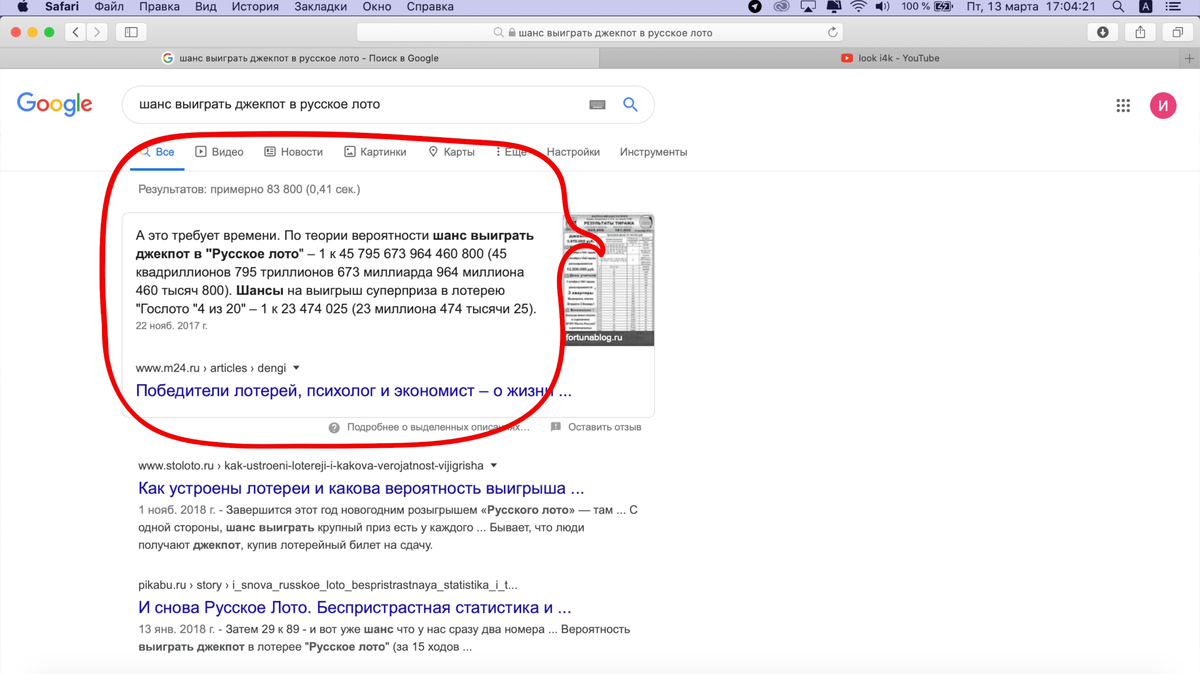Open search Настройки
Image resolution: width=1200 pixels, height=674 pixels.
(x=573, y=152)
